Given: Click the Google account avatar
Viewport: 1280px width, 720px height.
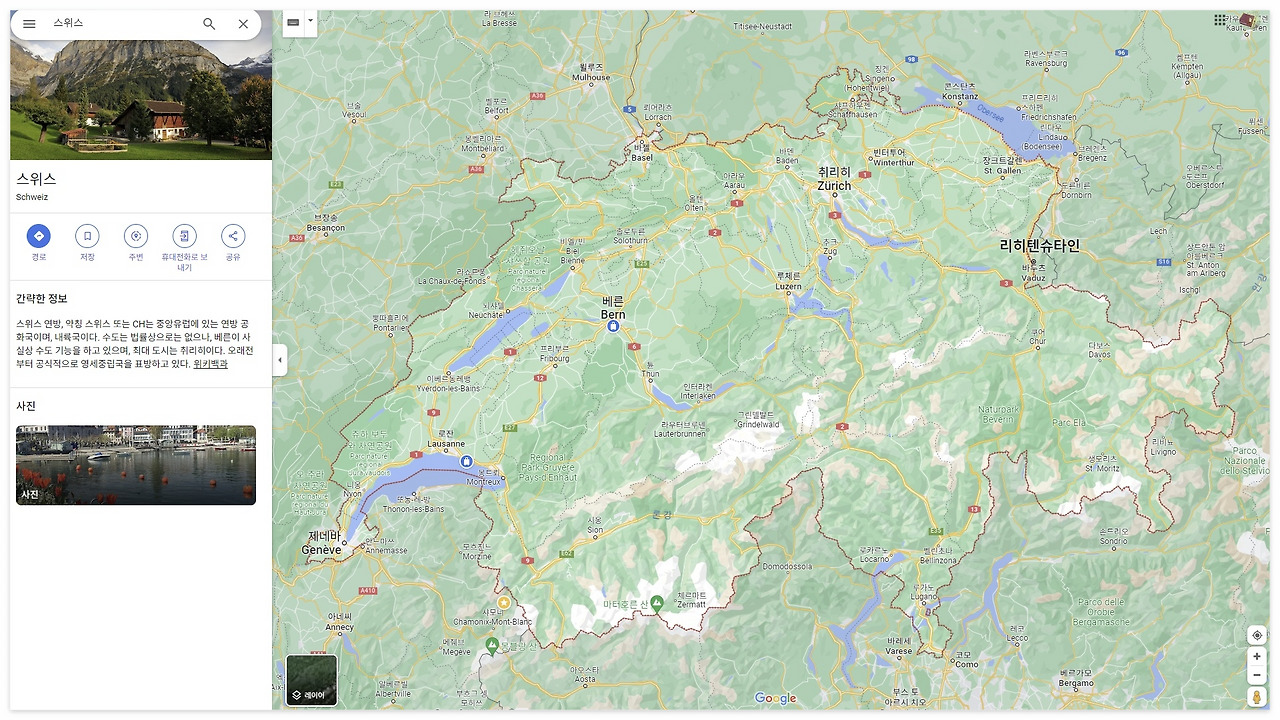Looking at the screenshot, I should (x=1248, y=19).
